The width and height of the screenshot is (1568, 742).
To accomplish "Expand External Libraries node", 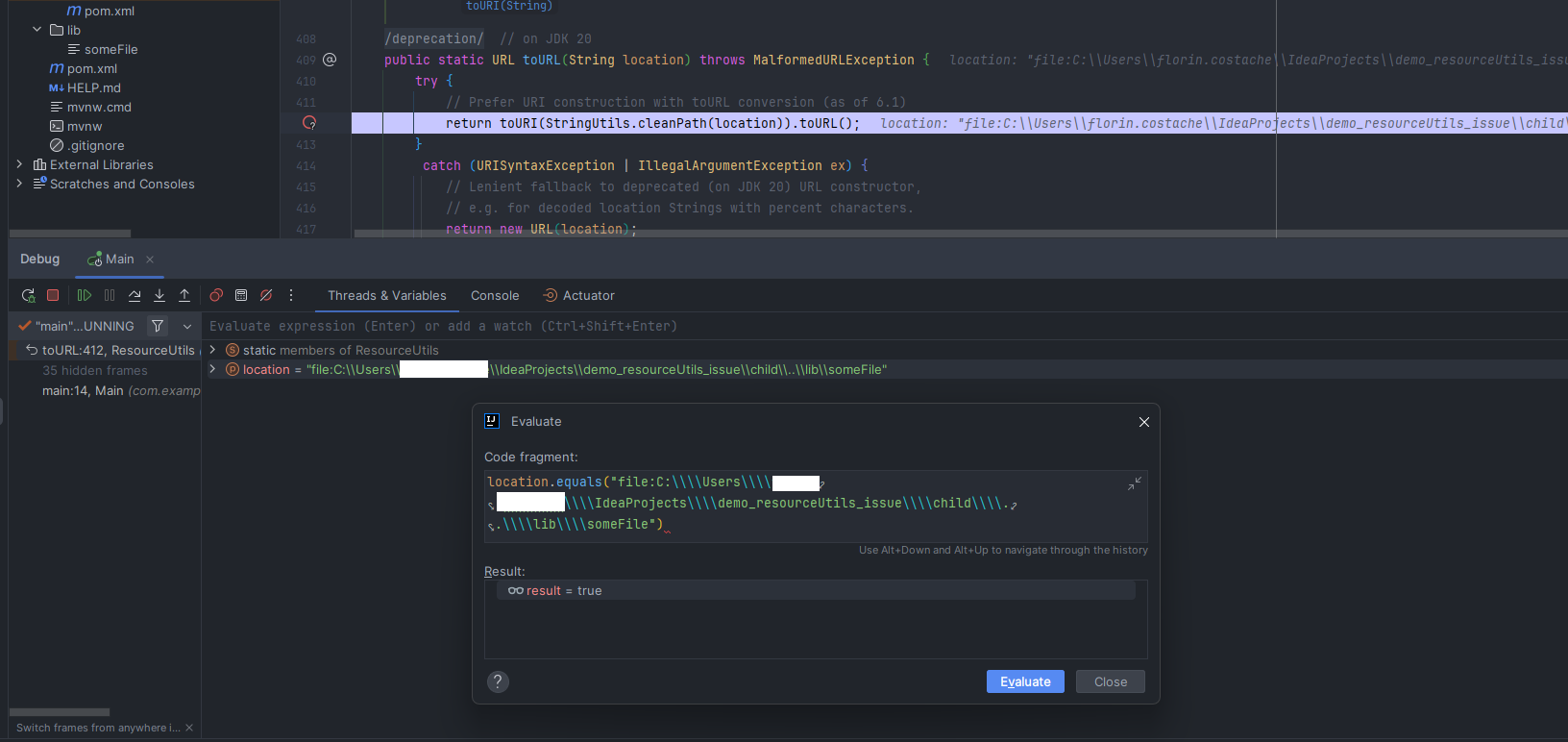I will [19, 164].
